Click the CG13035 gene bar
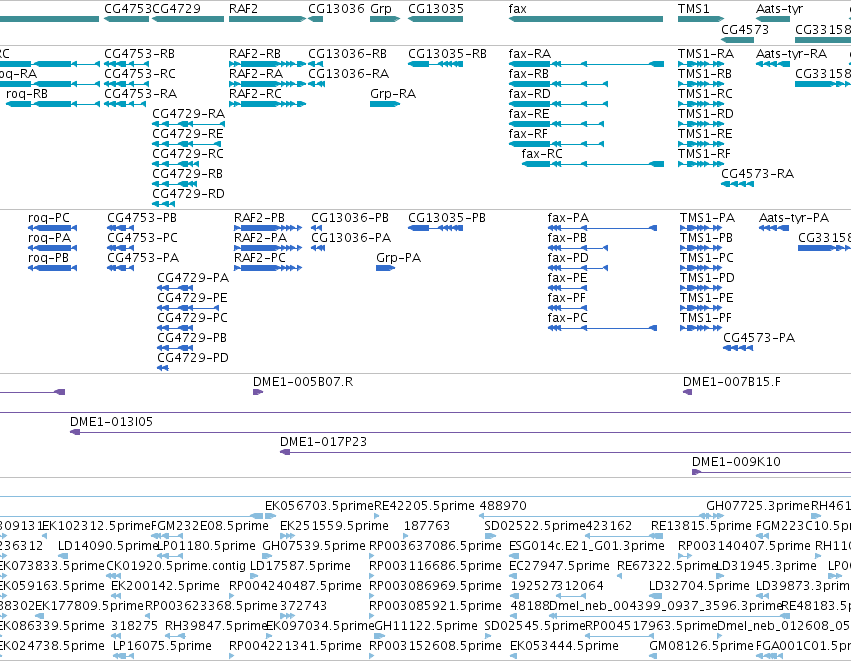The image size is (851, 661). tap(435, 19)
